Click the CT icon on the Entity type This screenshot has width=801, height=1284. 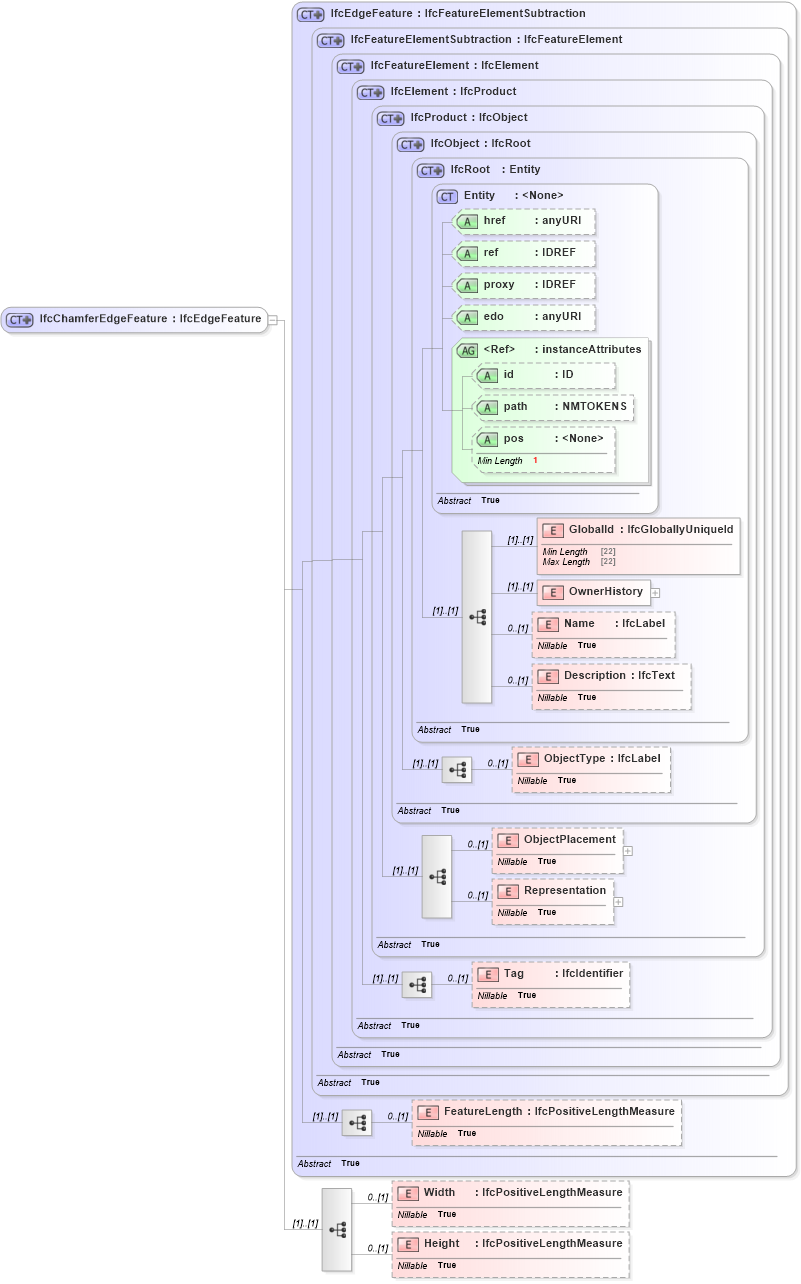tap(447, 196)
